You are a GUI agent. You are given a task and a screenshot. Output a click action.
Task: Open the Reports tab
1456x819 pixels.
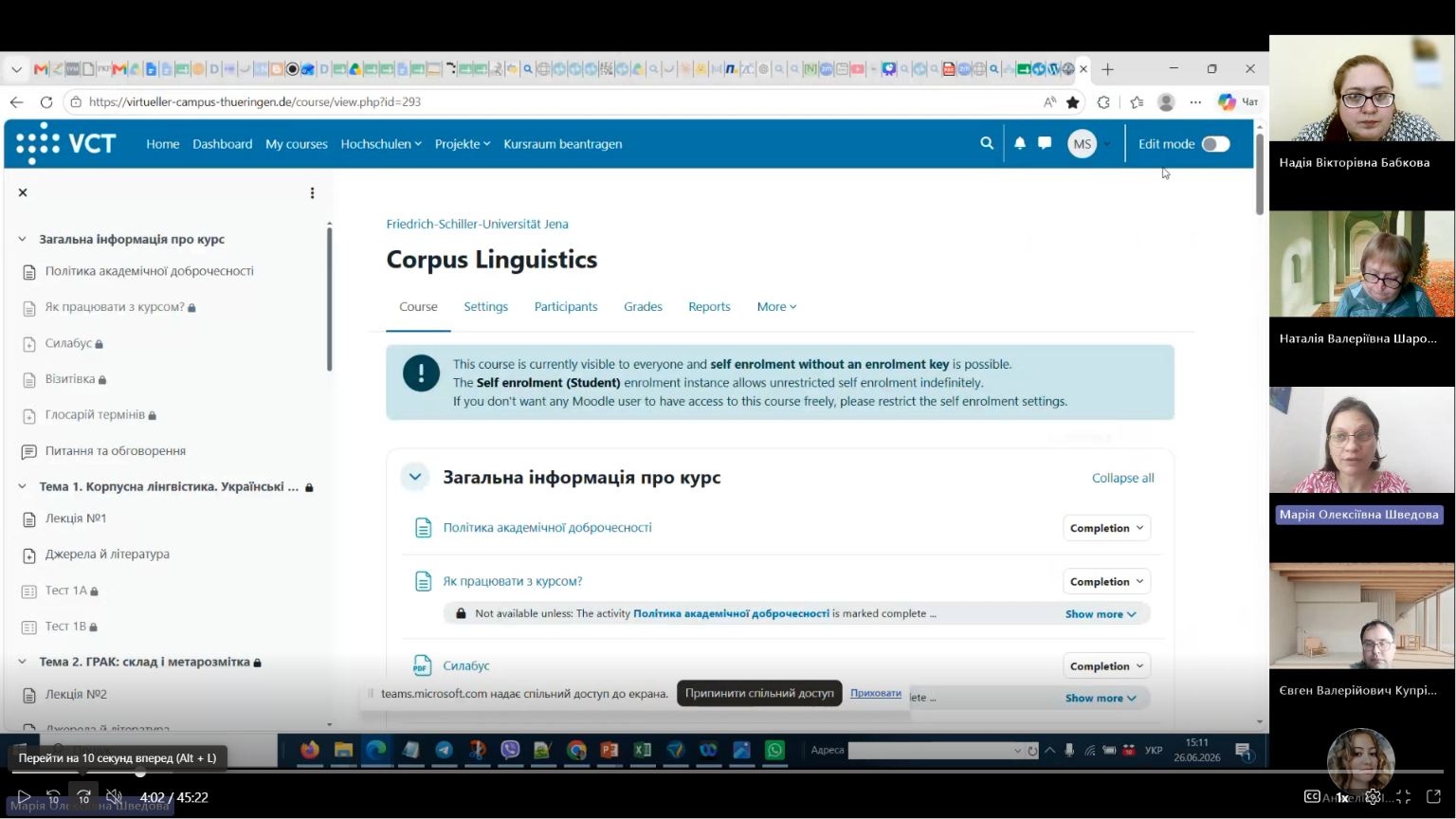(x=709, y=306)
